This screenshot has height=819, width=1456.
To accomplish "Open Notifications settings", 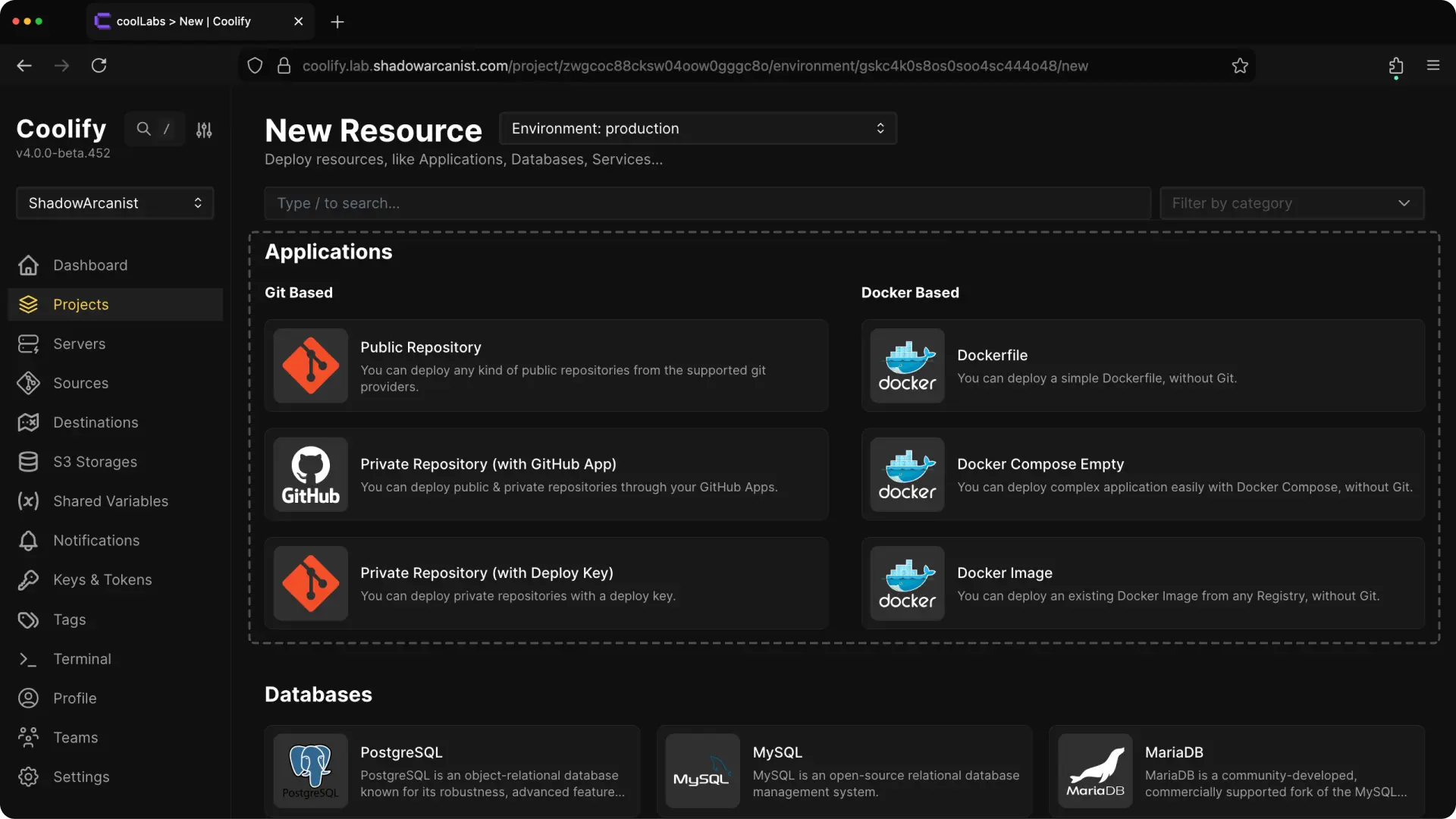I will (96, 540).
